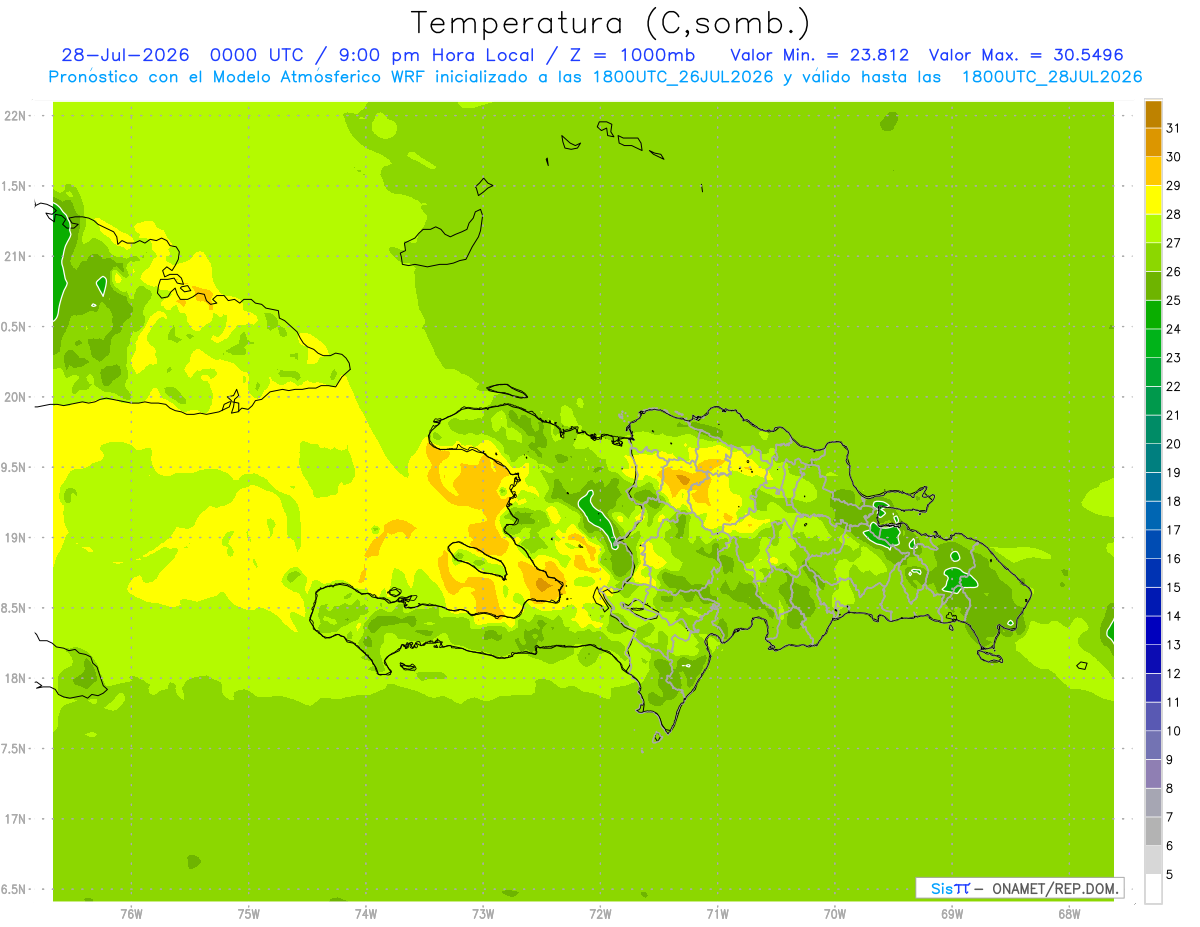Click the legend value label "11"
This screenshot has height=927, width=1200.
tap(1173, 702)
